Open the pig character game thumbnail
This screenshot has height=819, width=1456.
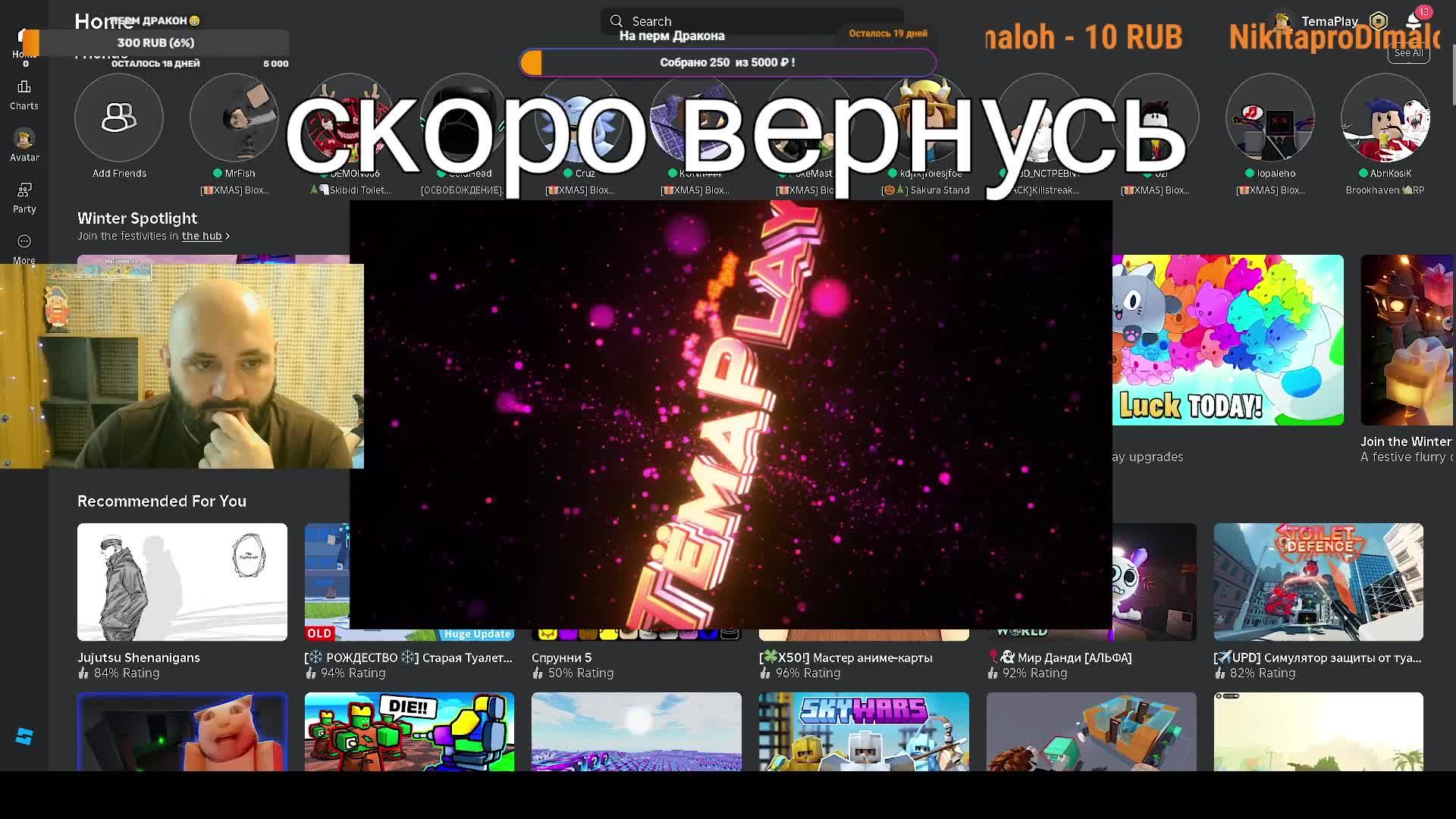[x=182, y=732]
